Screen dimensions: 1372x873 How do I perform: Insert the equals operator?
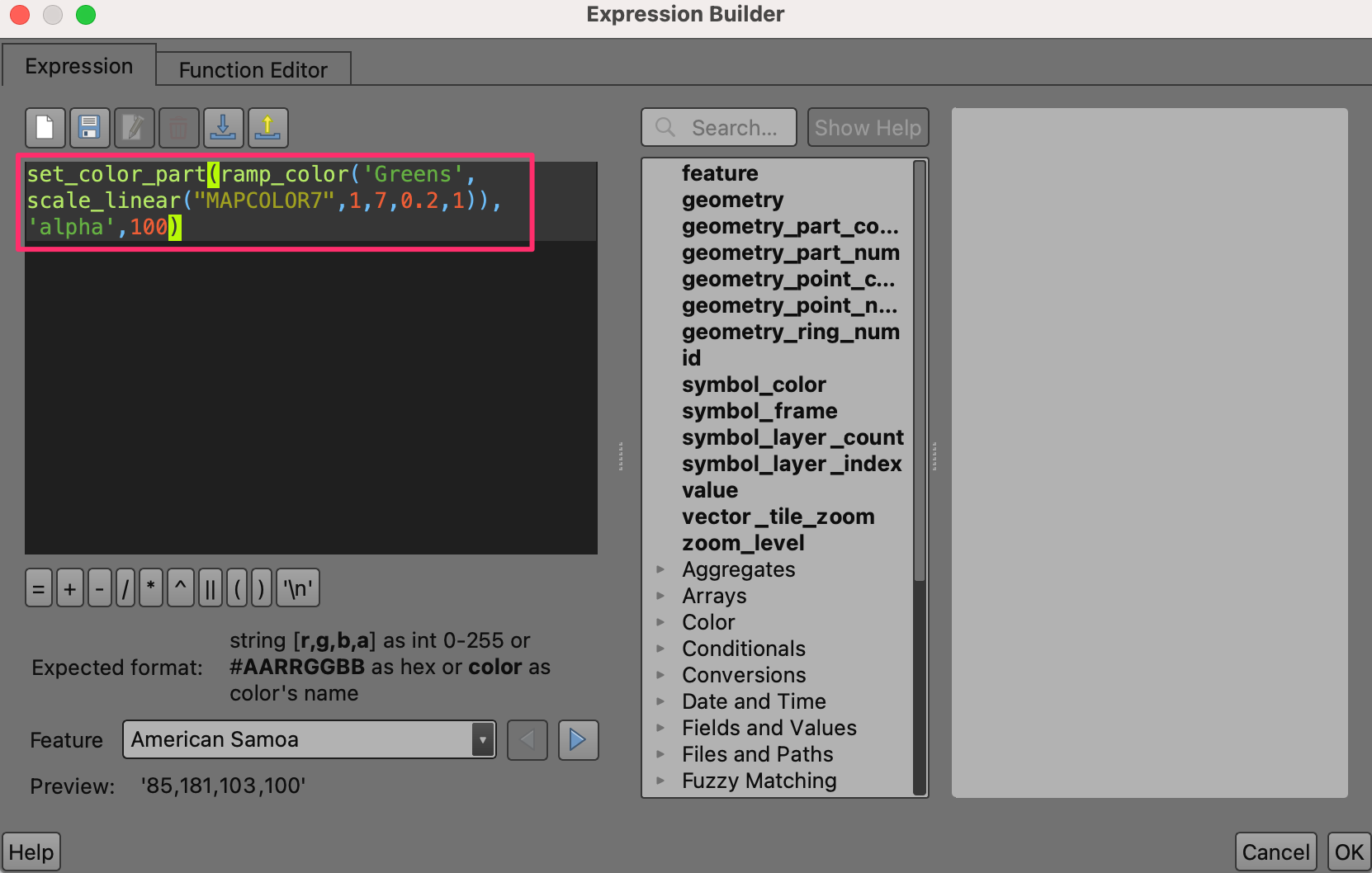(38, 589)
